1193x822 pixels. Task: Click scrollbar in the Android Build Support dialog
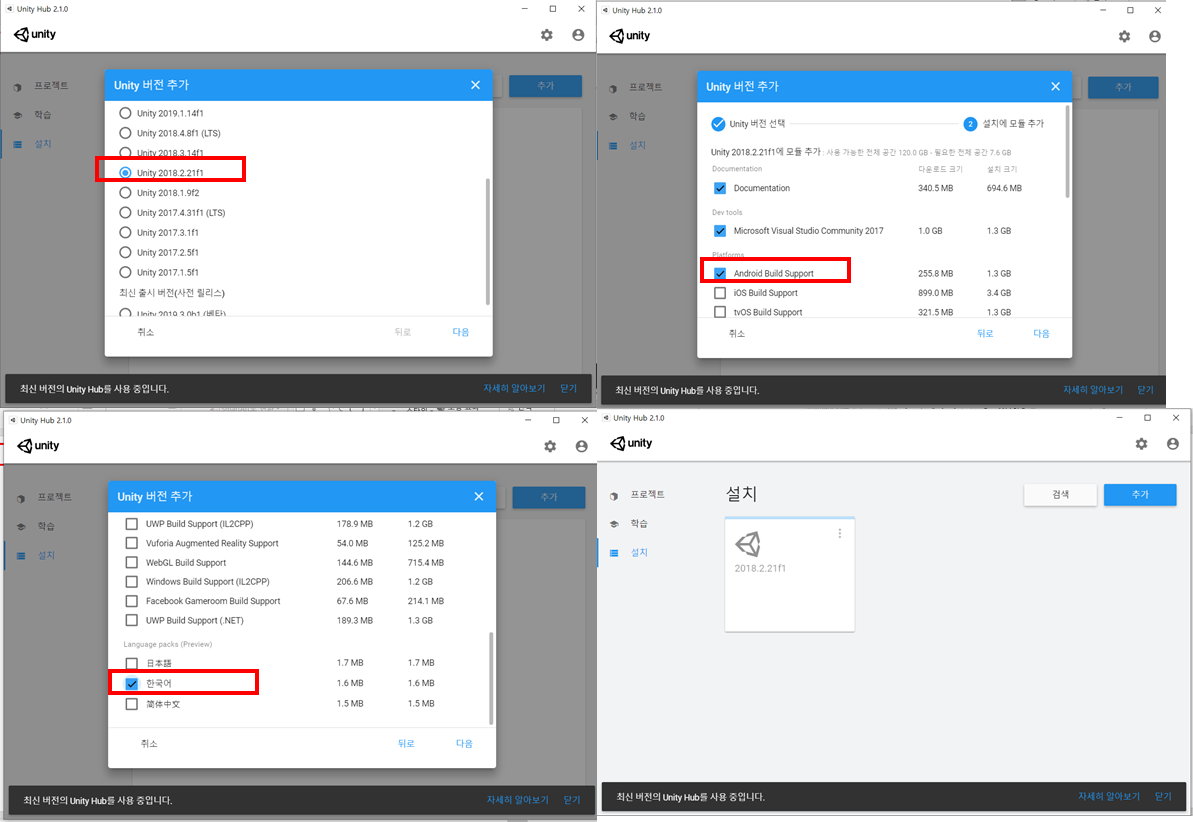[1067, 151]
